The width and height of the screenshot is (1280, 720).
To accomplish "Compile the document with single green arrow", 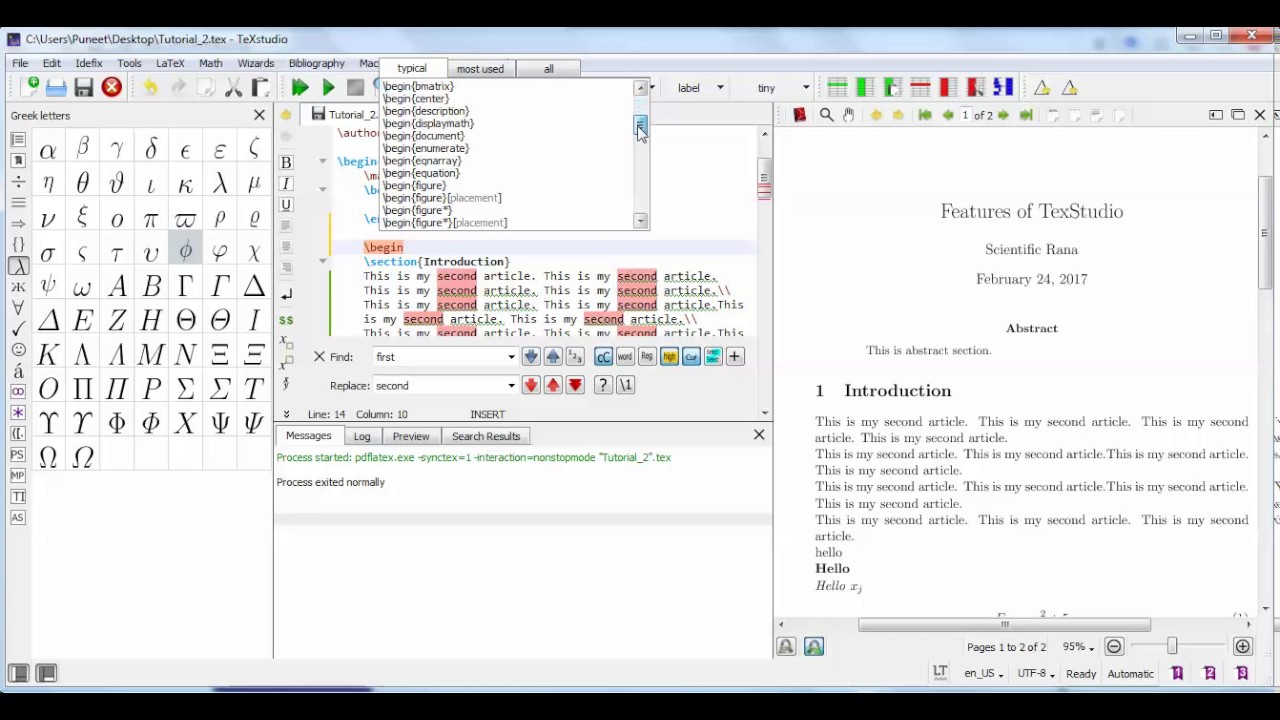I will click(x=328, y=88).
